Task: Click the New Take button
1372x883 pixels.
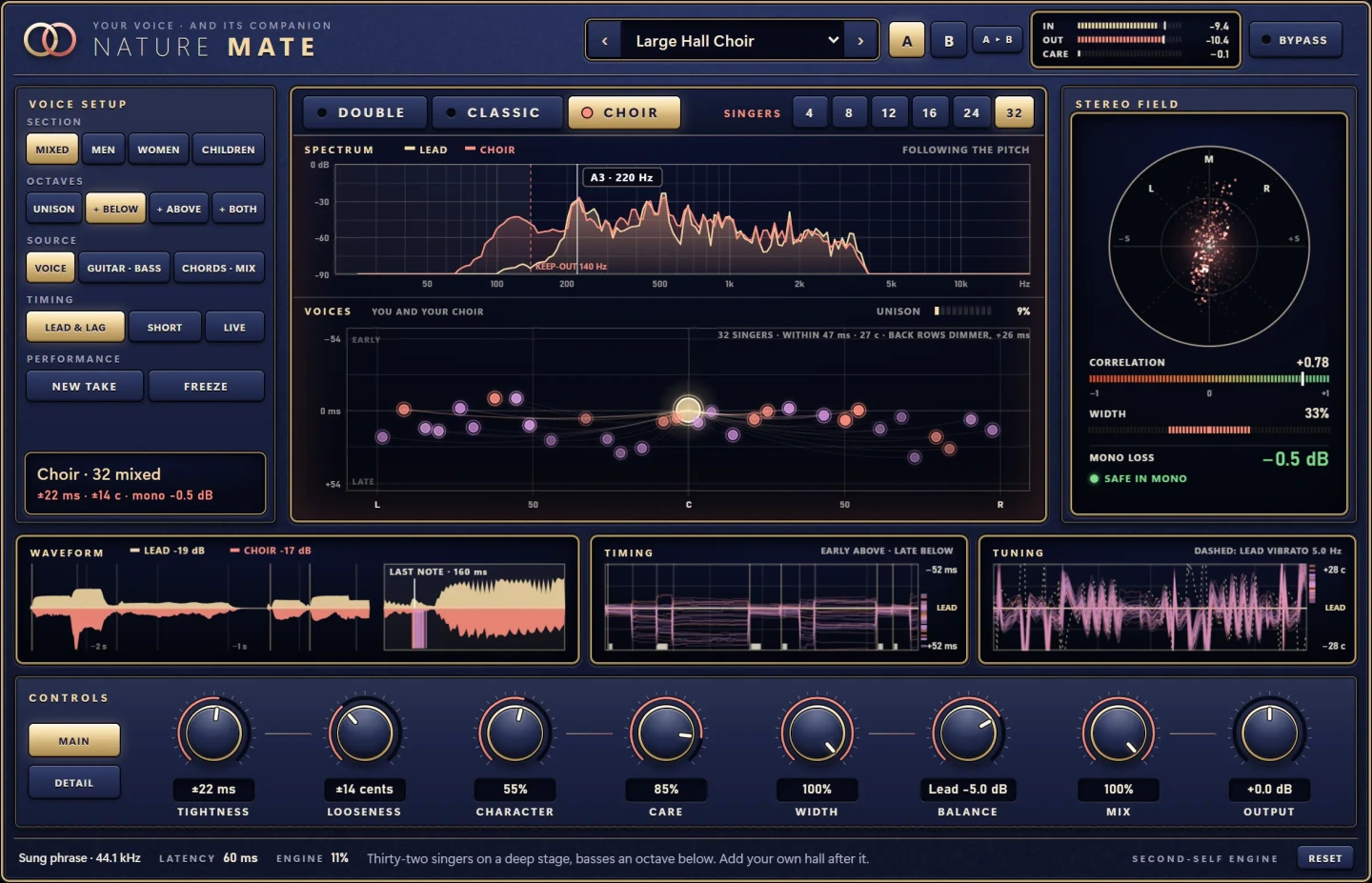Action: tap(85, 386)
